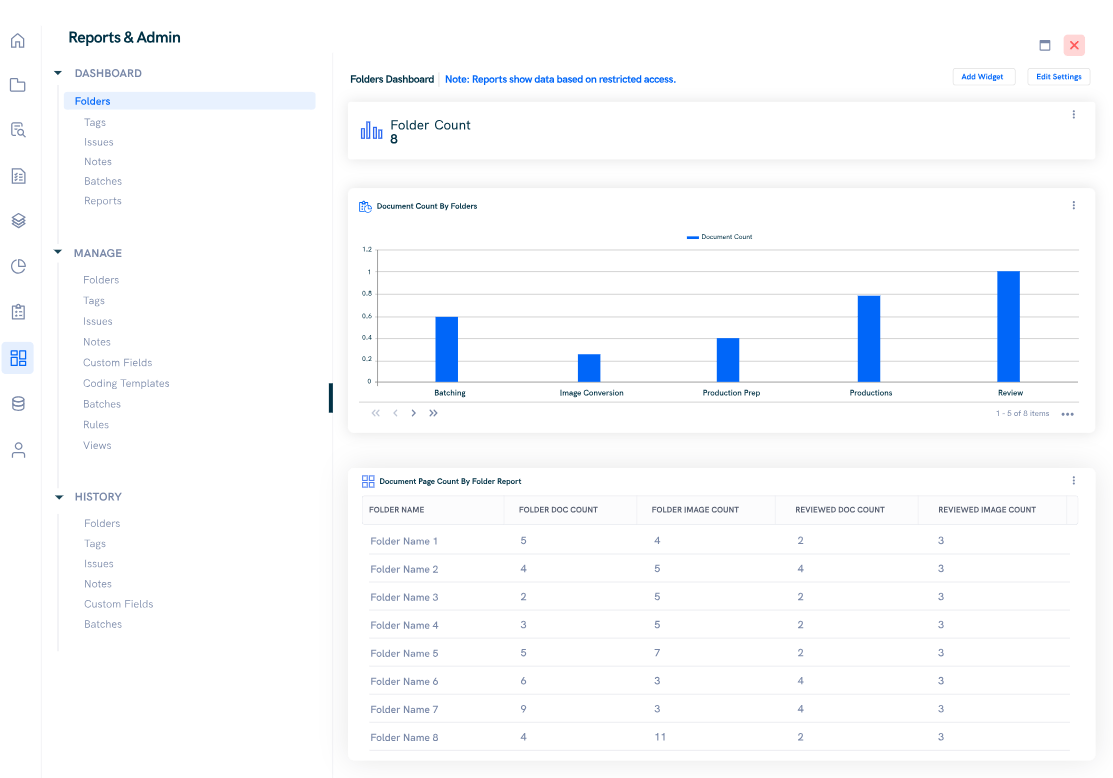Screen dimensions: 1113x778
Task: Open Issues under Dashboard
Action: point(99,142)
